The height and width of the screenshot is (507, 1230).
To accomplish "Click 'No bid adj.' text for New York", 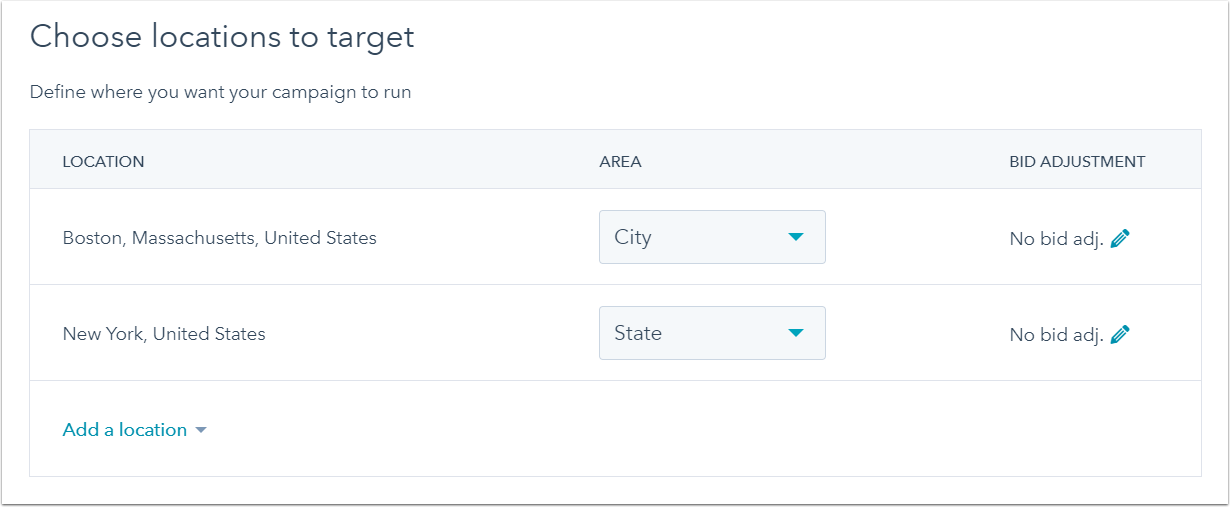I will click(1056, 335).
